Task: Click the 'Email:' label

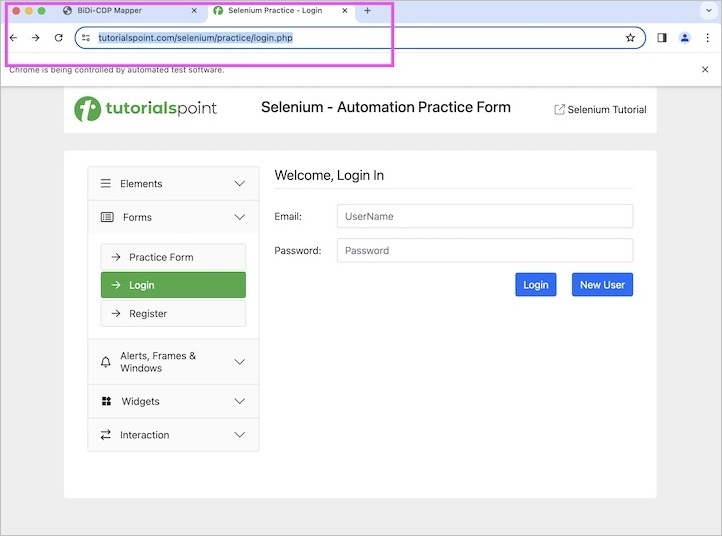Action: click(288, 216)
